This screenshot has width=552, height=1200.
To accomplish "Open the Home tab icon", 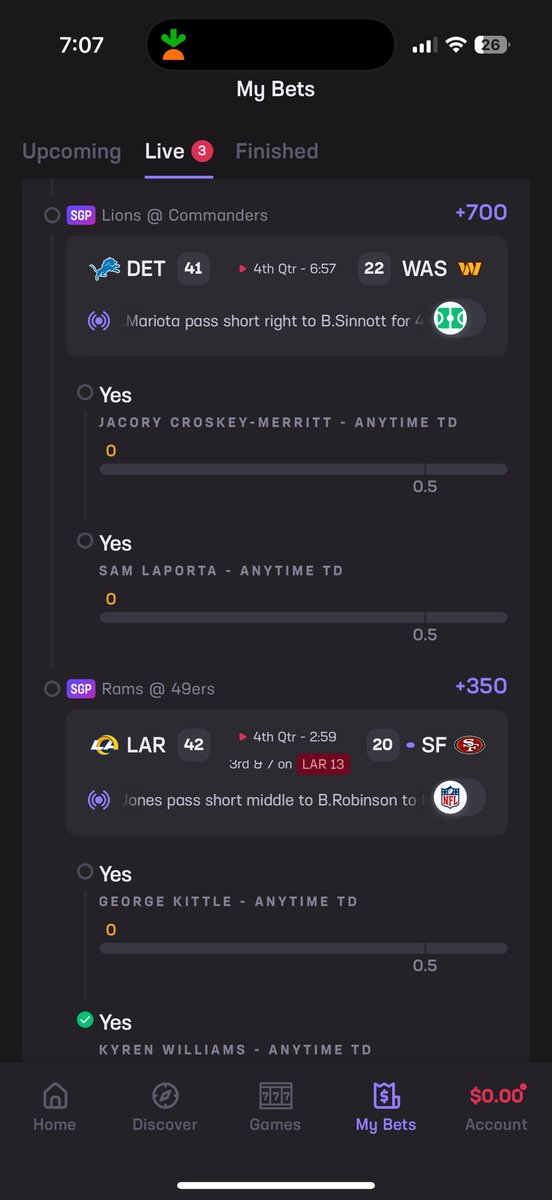I will [x=55, y=1095].
